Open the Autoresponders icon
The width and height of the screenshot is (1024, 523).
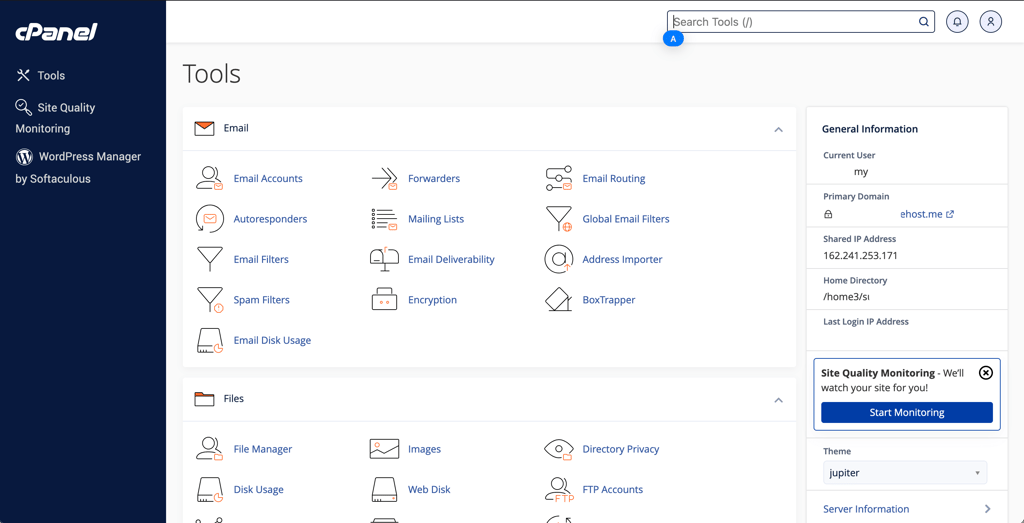(x=210, y=219)
